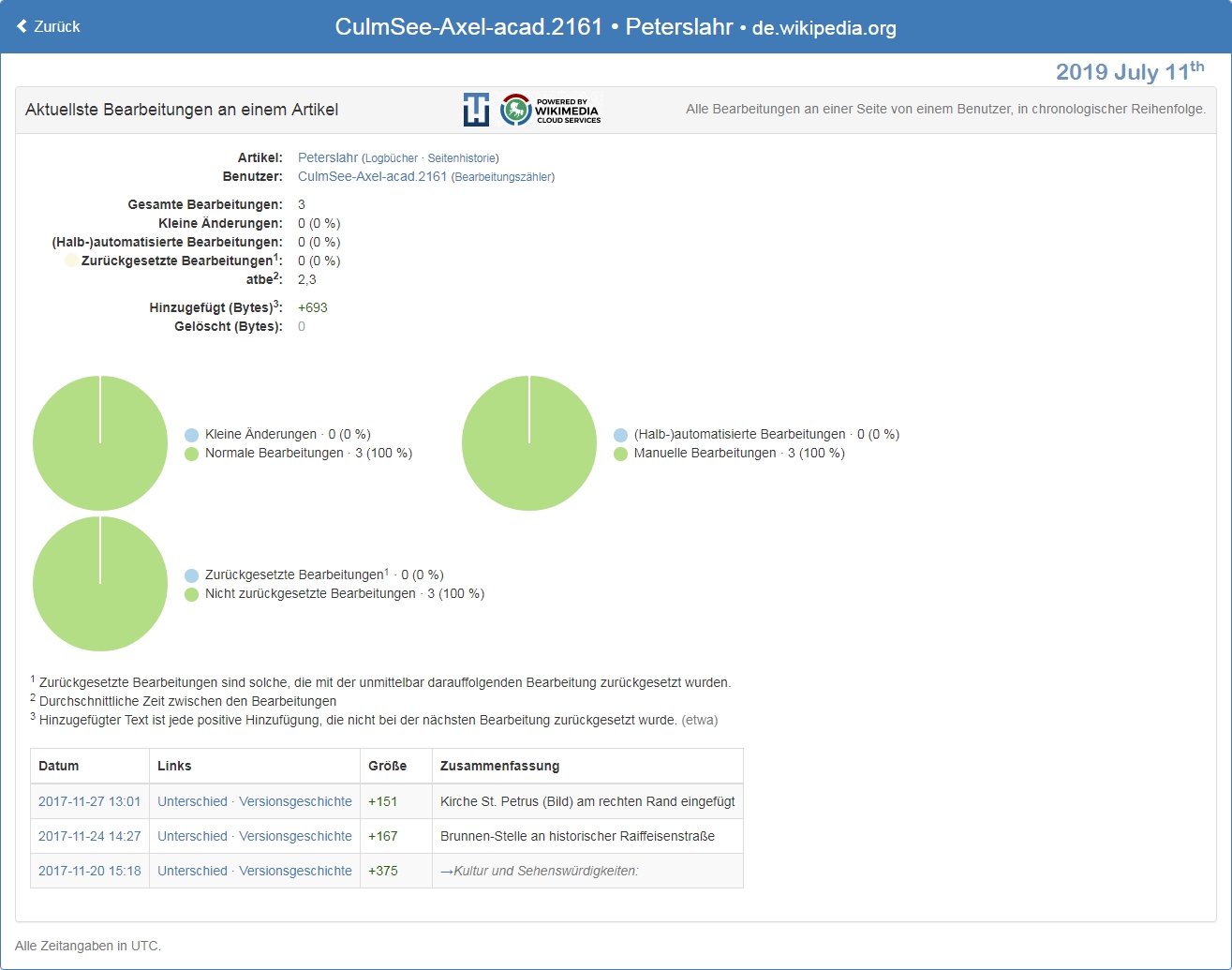
Task: Click the (Halb-)automatisierte Bearbeitungen pie chart
Action: point(529,443)
